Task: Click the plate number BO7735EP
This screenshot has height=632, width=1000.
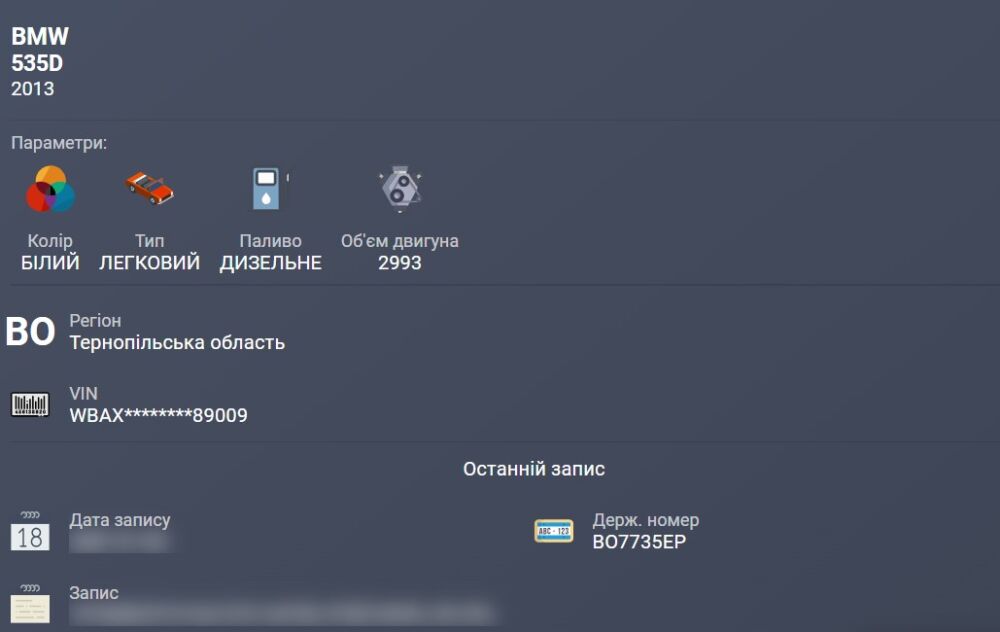Action: pos(639,542)
